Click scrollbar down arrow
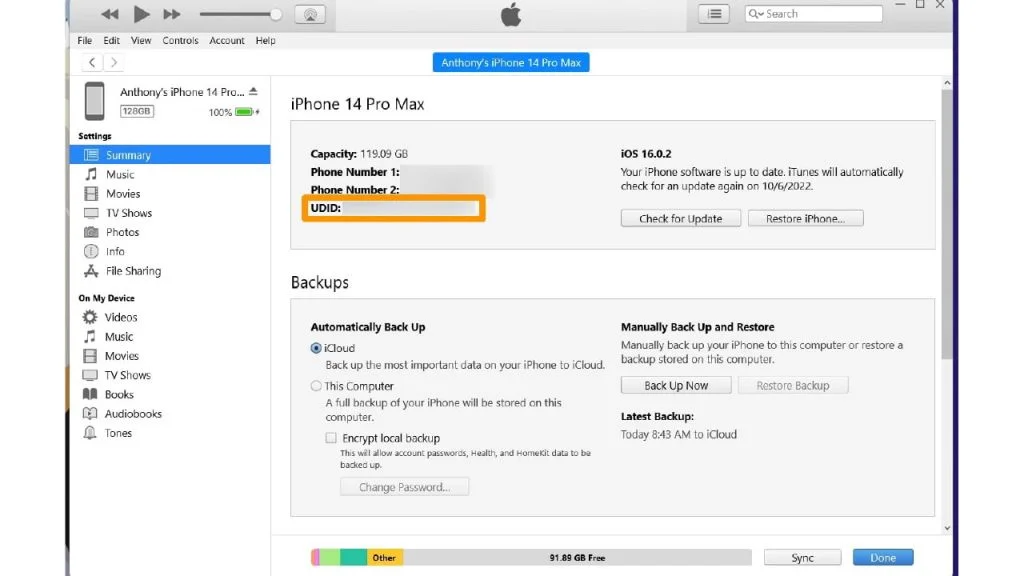The width and height of the screenshot is (1024, 576). click(947, 528)
